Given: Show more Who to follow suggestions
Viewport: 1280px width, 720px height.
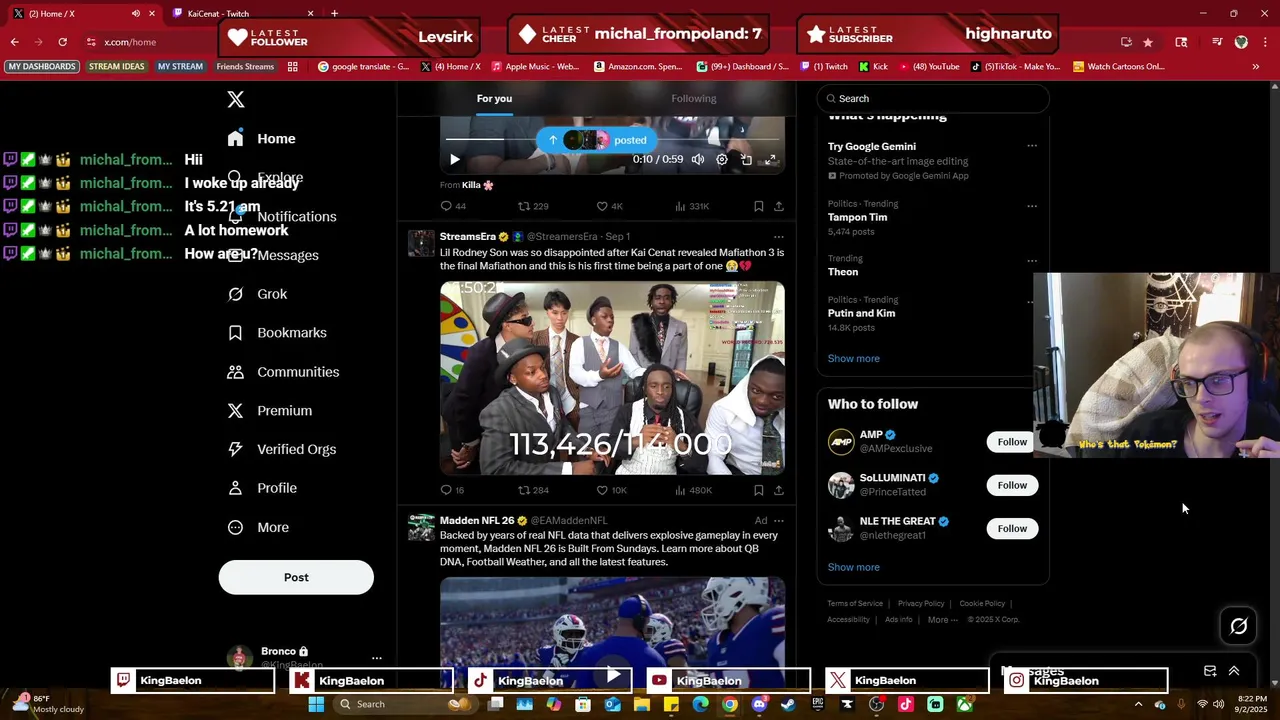Looking at the screenshot, I should [854, 567].
